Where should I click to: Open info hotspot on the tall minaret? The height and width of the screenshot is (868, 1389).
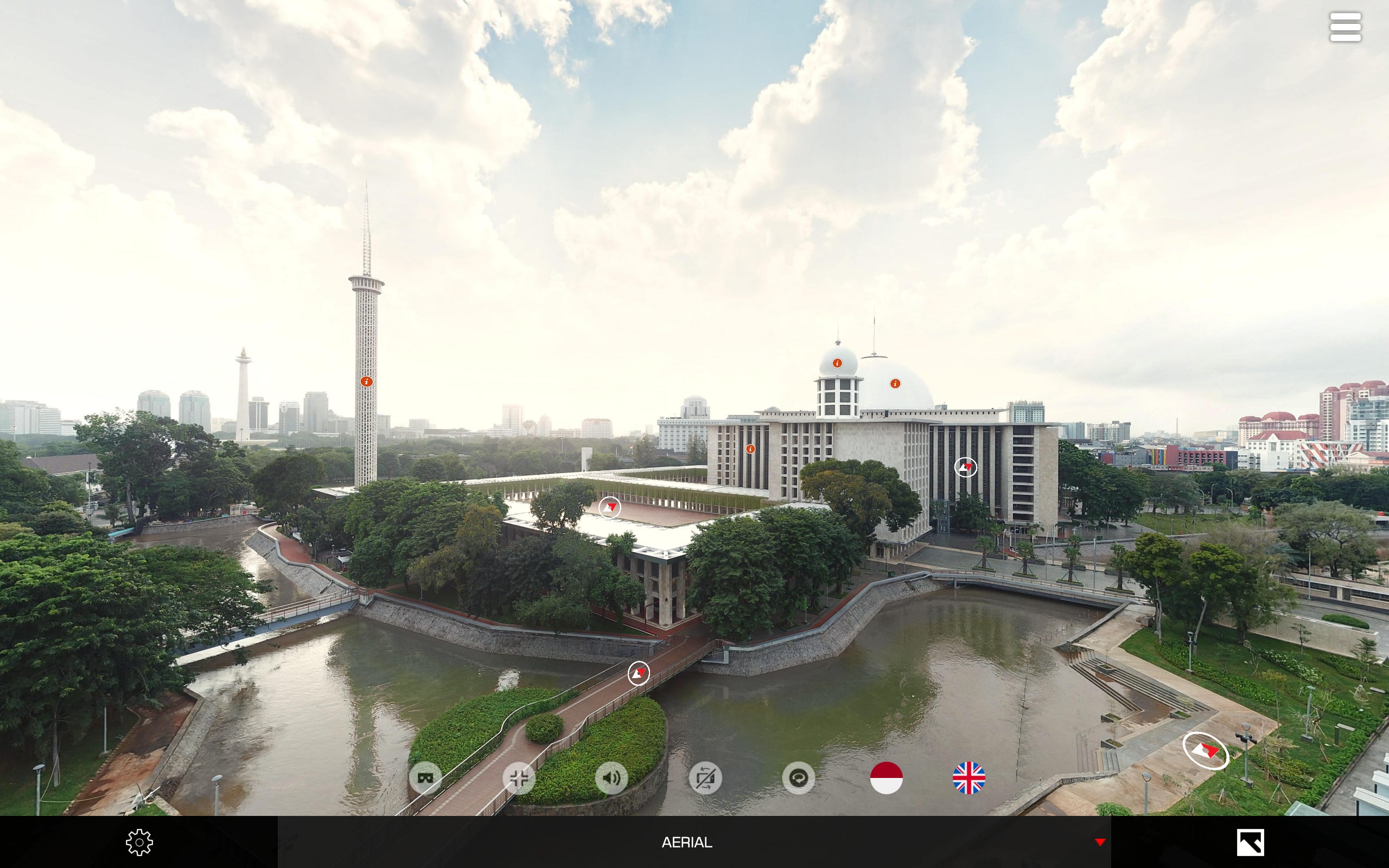(x=366, y=381)
